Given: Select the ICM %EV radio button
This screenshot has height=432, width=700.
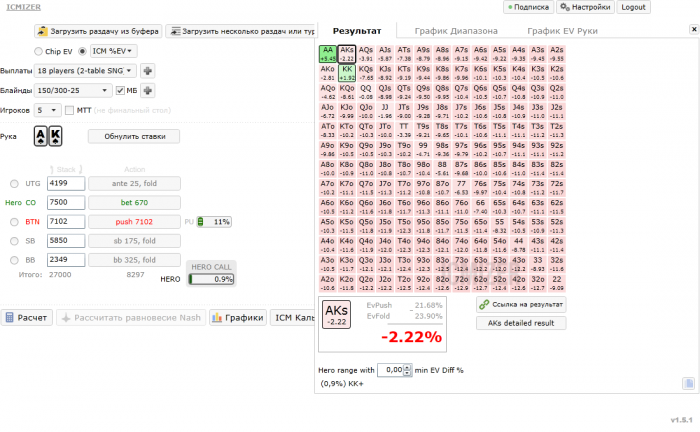Looking at the screenshot, I should click(82, 51).
